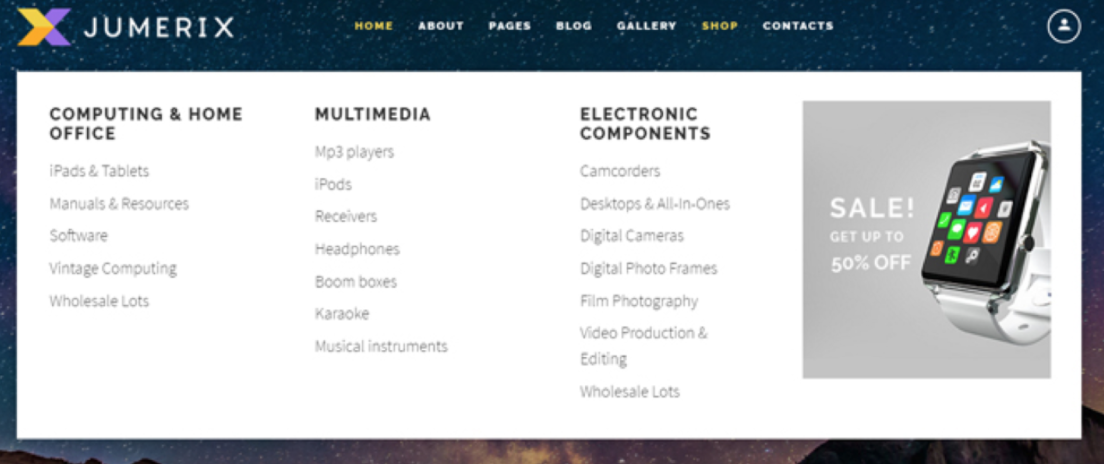1104x464 pixels.
Task: Go to the Home menu item
Action: point(374,26)
